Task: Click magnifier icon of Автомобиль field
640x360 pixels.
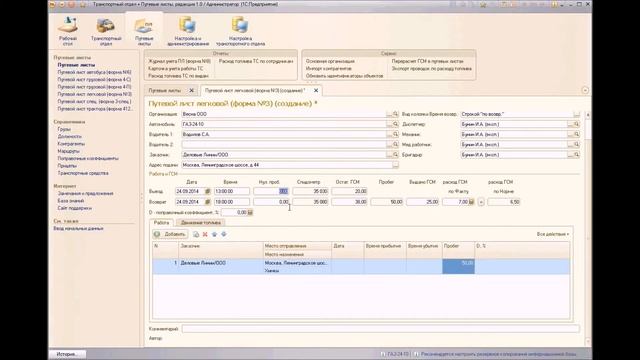Action: (396, 124)
